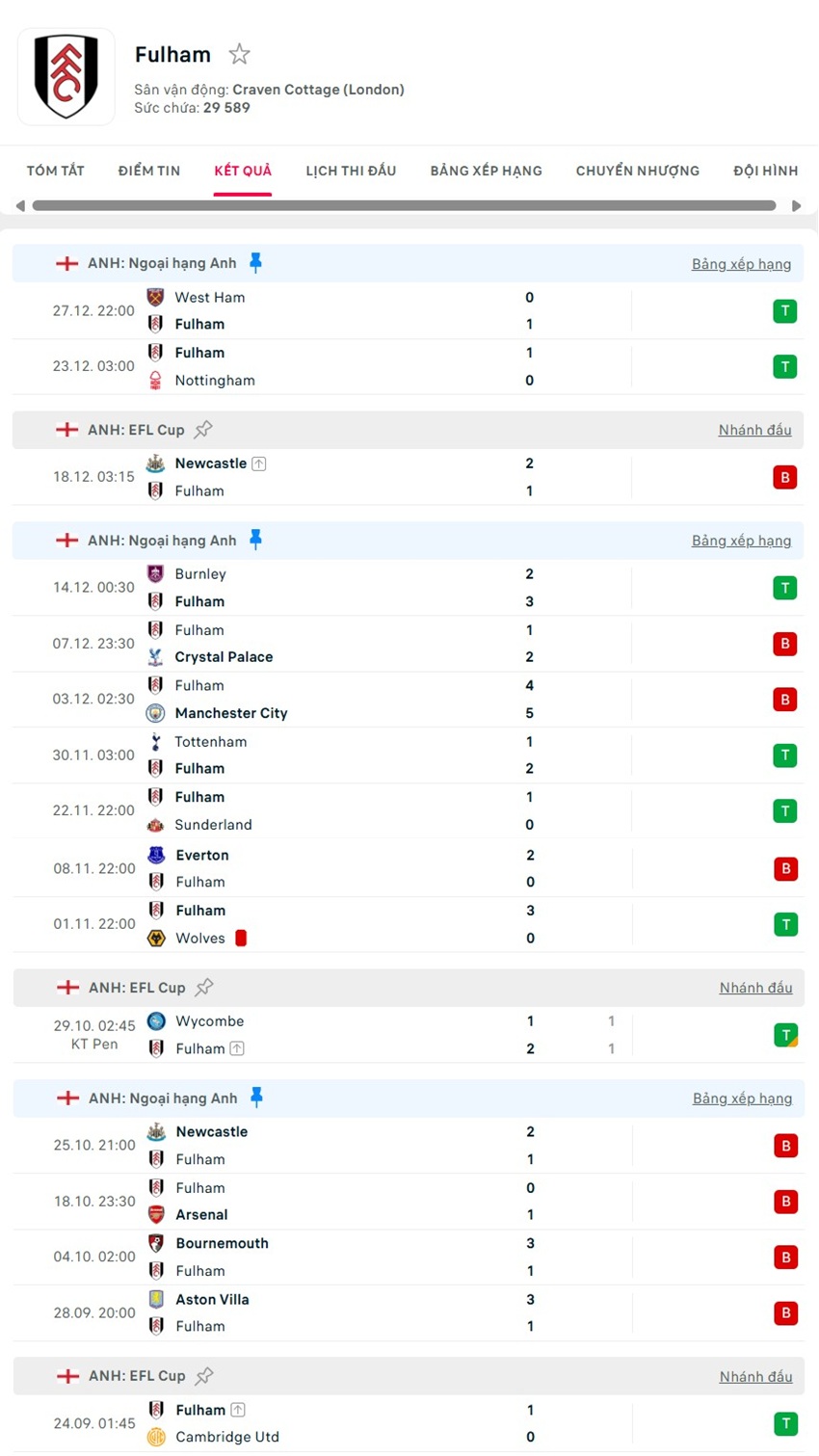Pin the EFL Cup competition
This screenshot has height=1456, width=819.
[202, 429]
